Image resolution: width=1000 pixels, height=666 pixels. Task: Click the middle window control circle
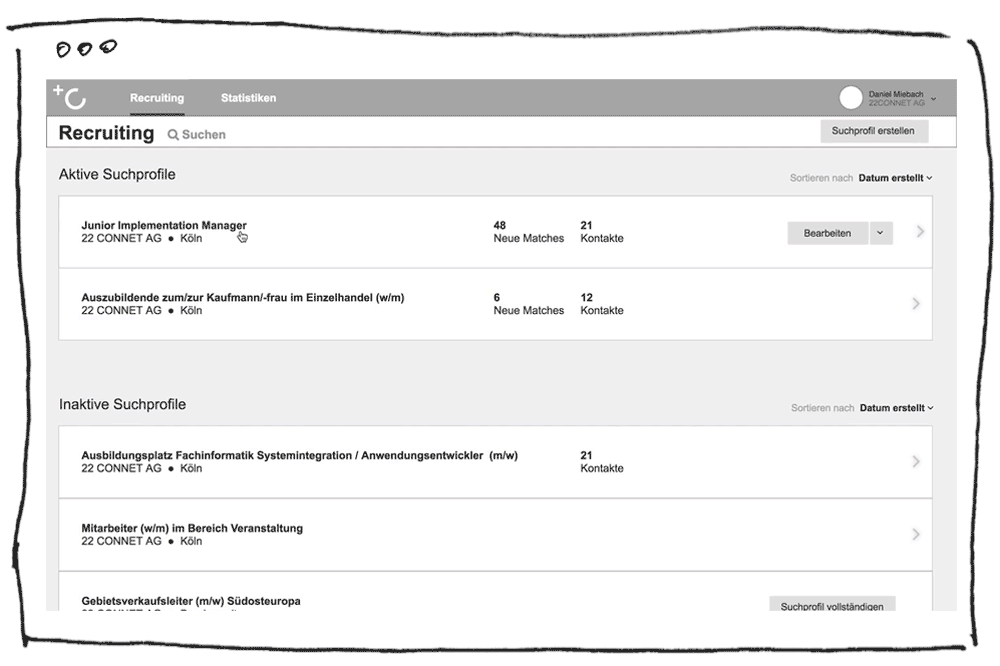pos(84,48)
